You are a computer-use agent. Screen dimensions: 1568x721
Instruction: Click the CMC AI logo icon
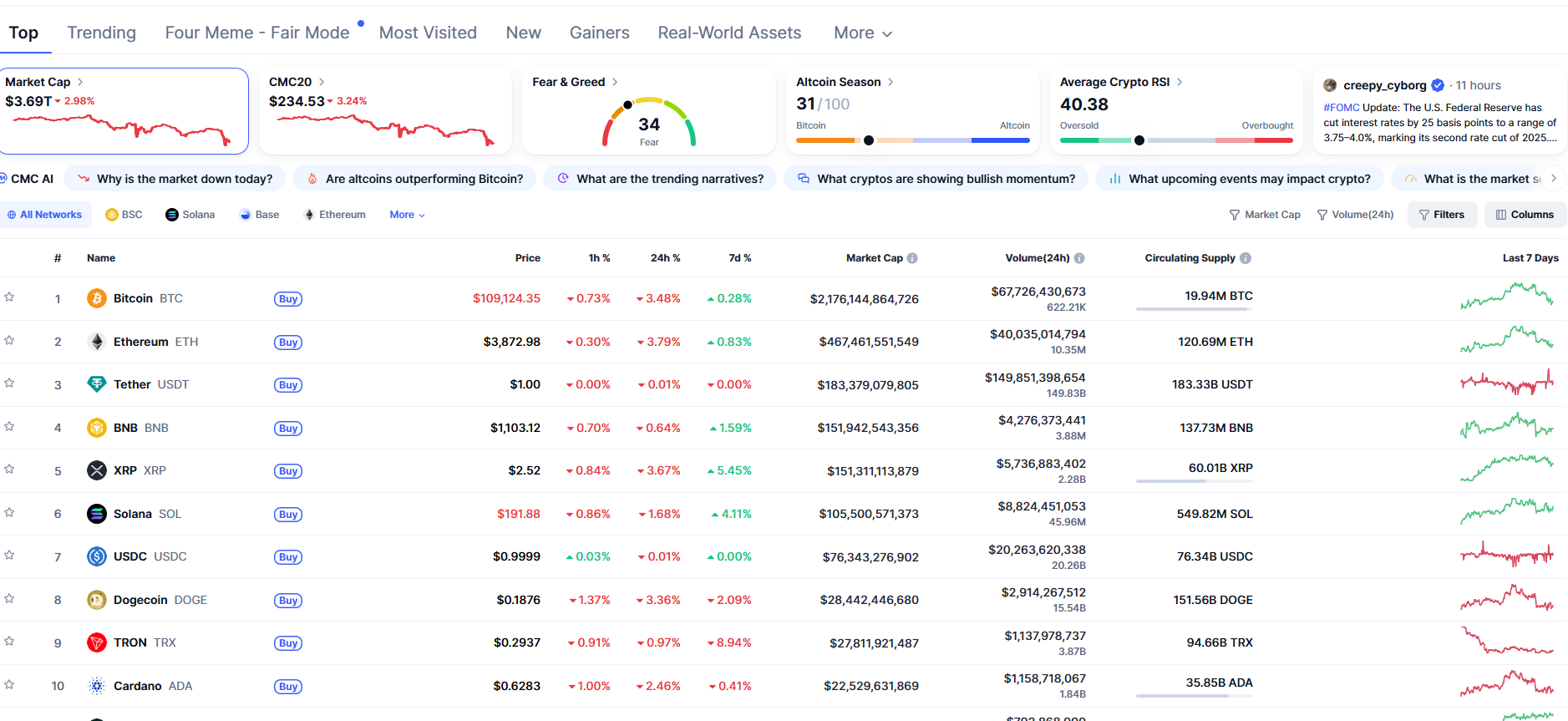3,179
